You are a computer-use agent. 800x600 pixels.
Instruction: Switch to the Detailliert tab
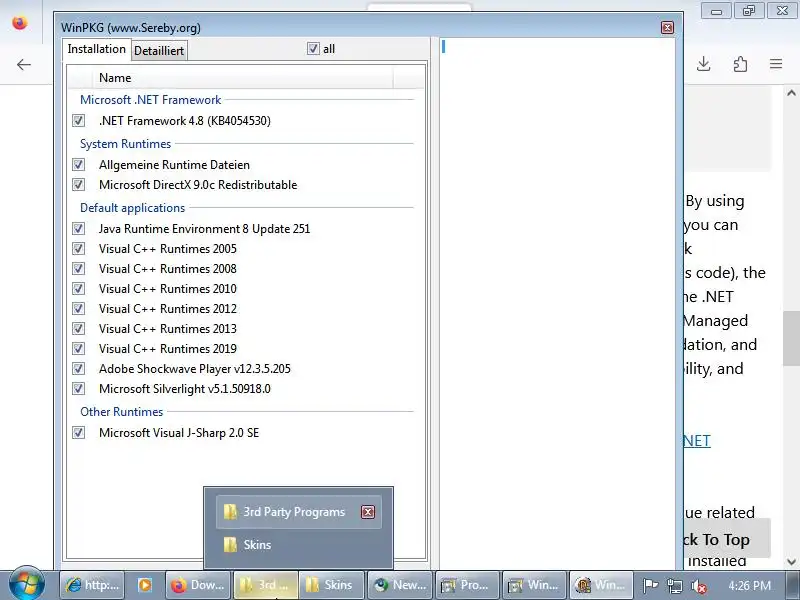click(159, 51)
